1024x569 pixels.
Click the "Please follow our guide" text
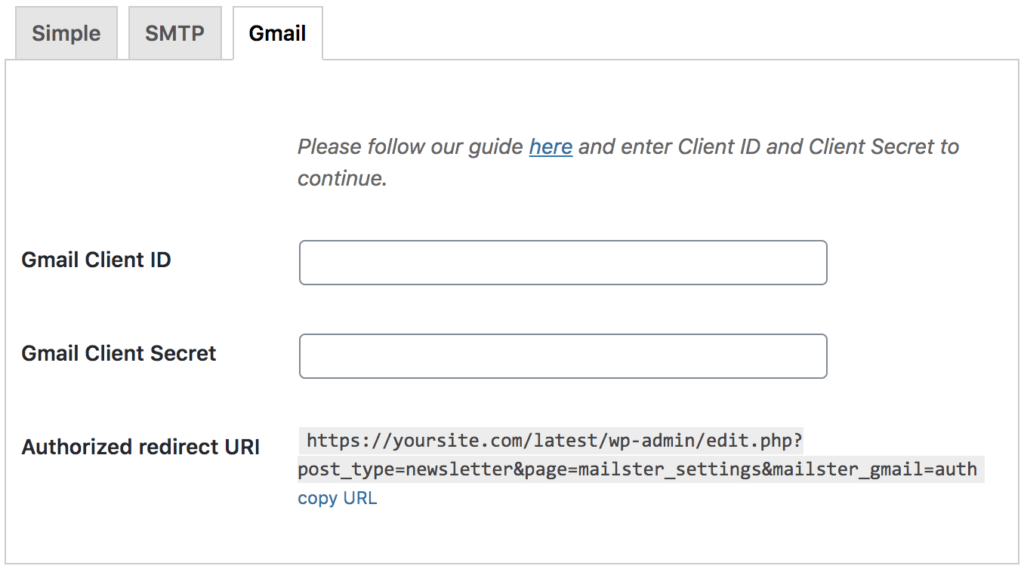tap(410, 147)
